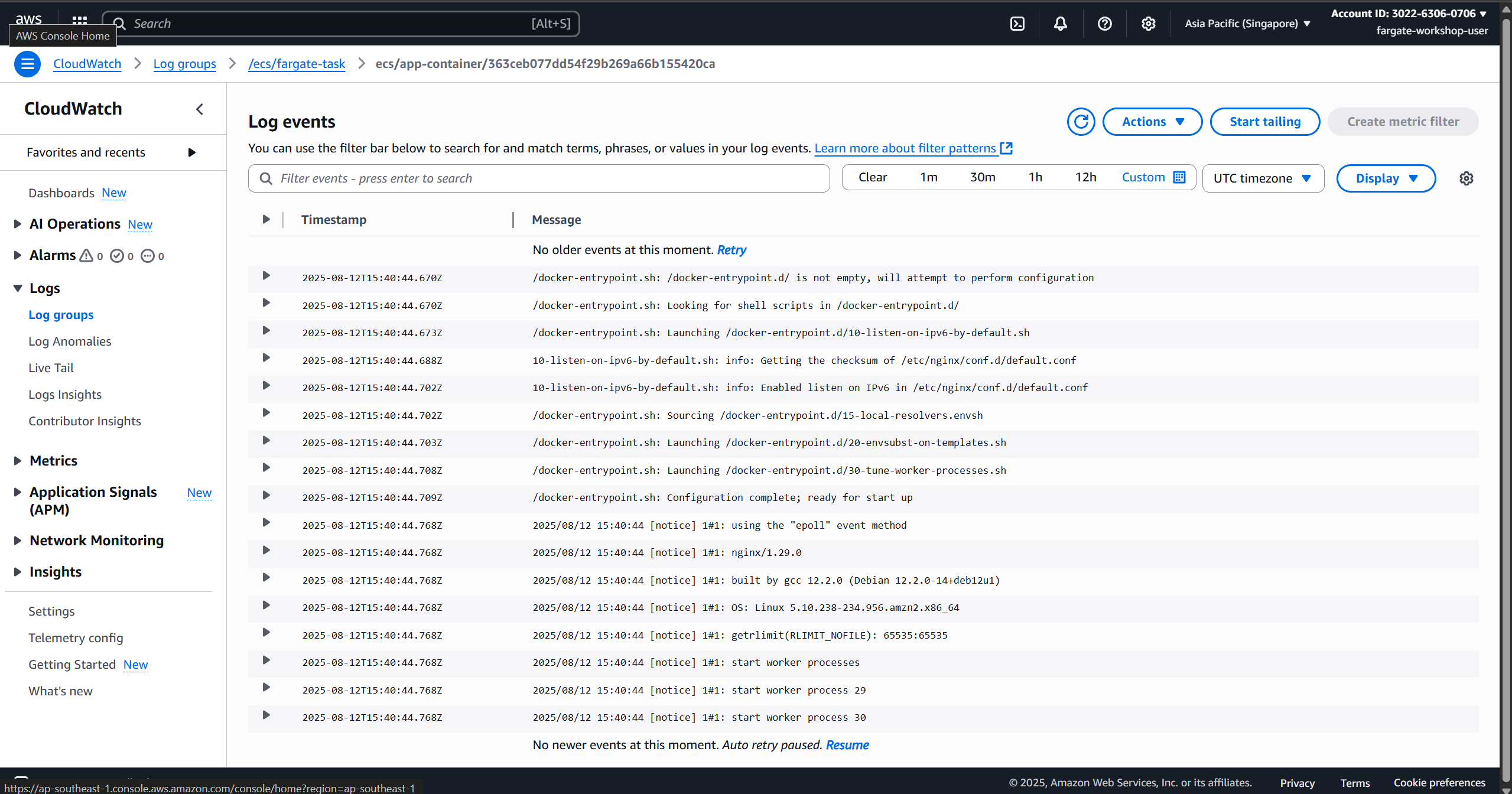Click the insufficient data alarms icon
Screen dimensions: 1512x794
148,256
